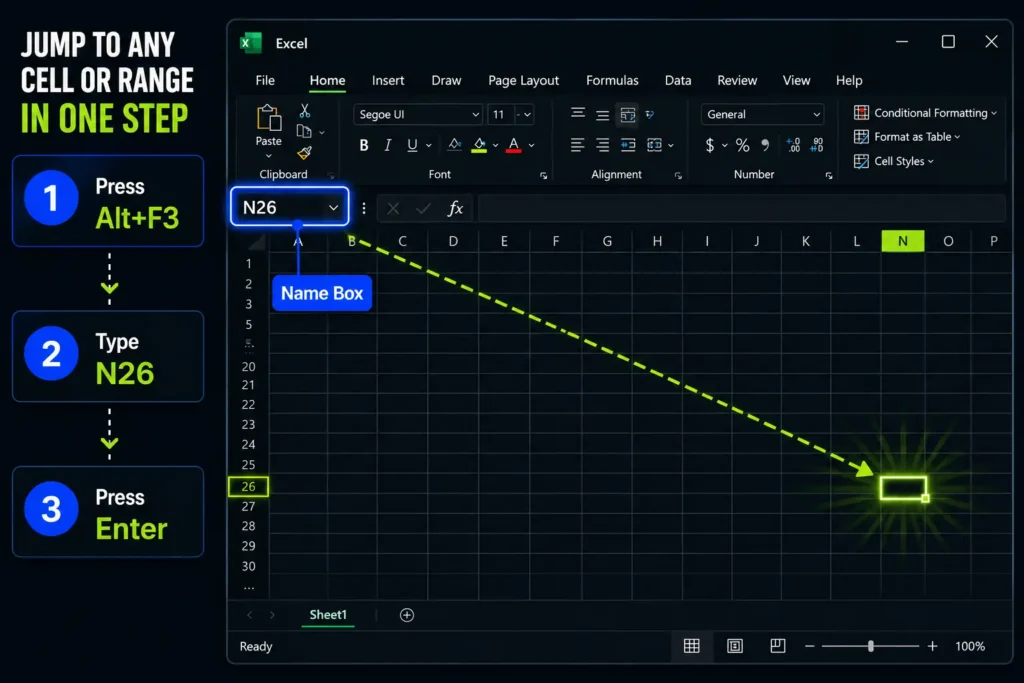Click the Review tab
The image size is (1024, 683).
(737, 80)
